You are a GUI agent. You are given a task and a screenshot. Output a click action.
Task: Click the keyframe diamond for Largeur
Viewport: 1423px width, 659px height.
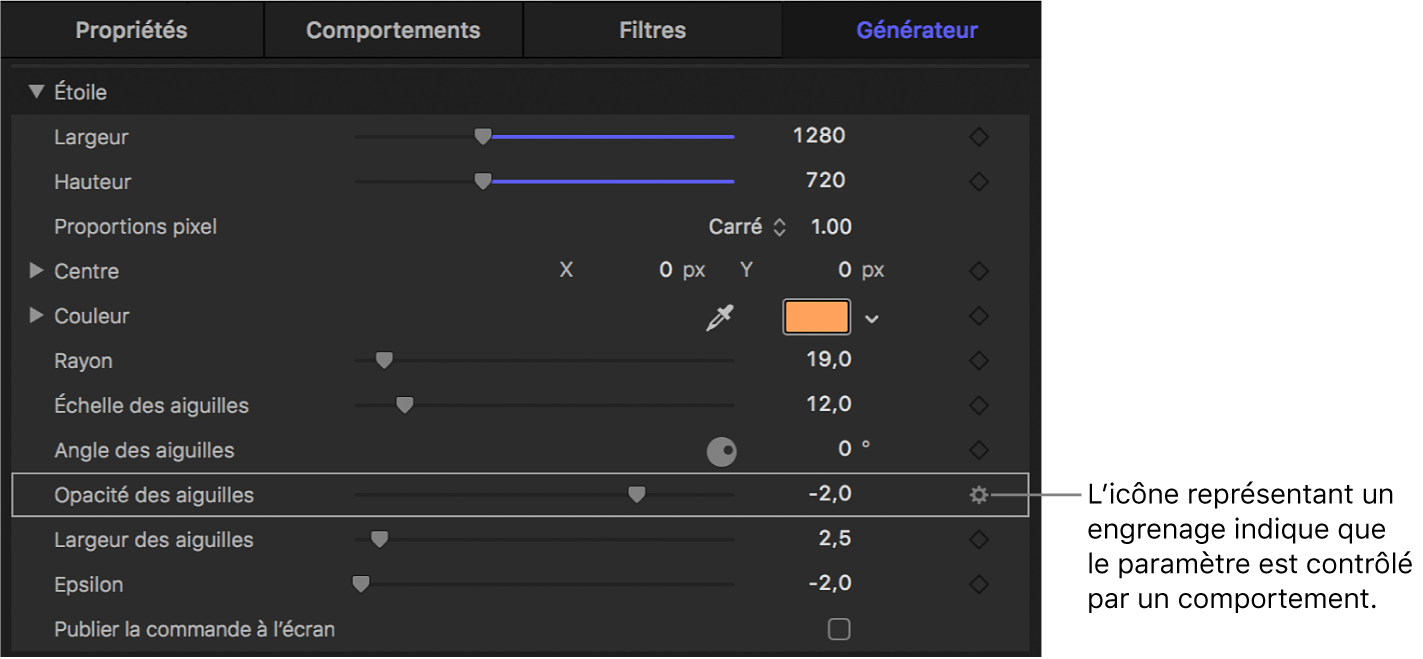[x=979, y=137]
